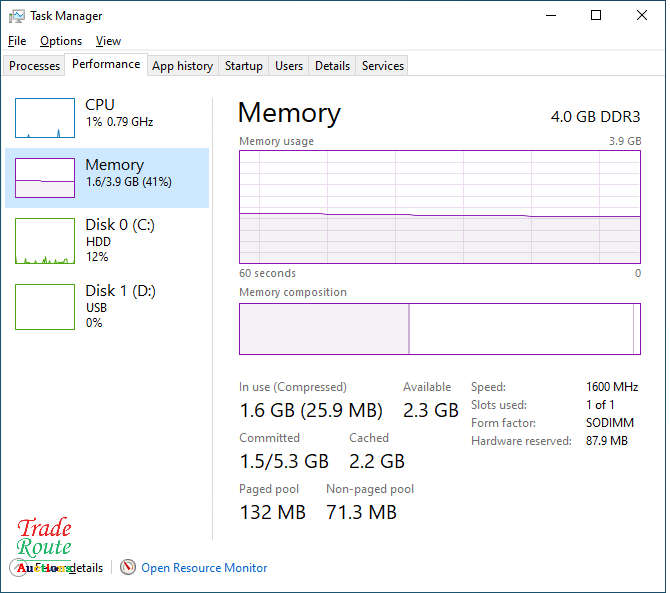Close the Task Manager window

point(641,15)
